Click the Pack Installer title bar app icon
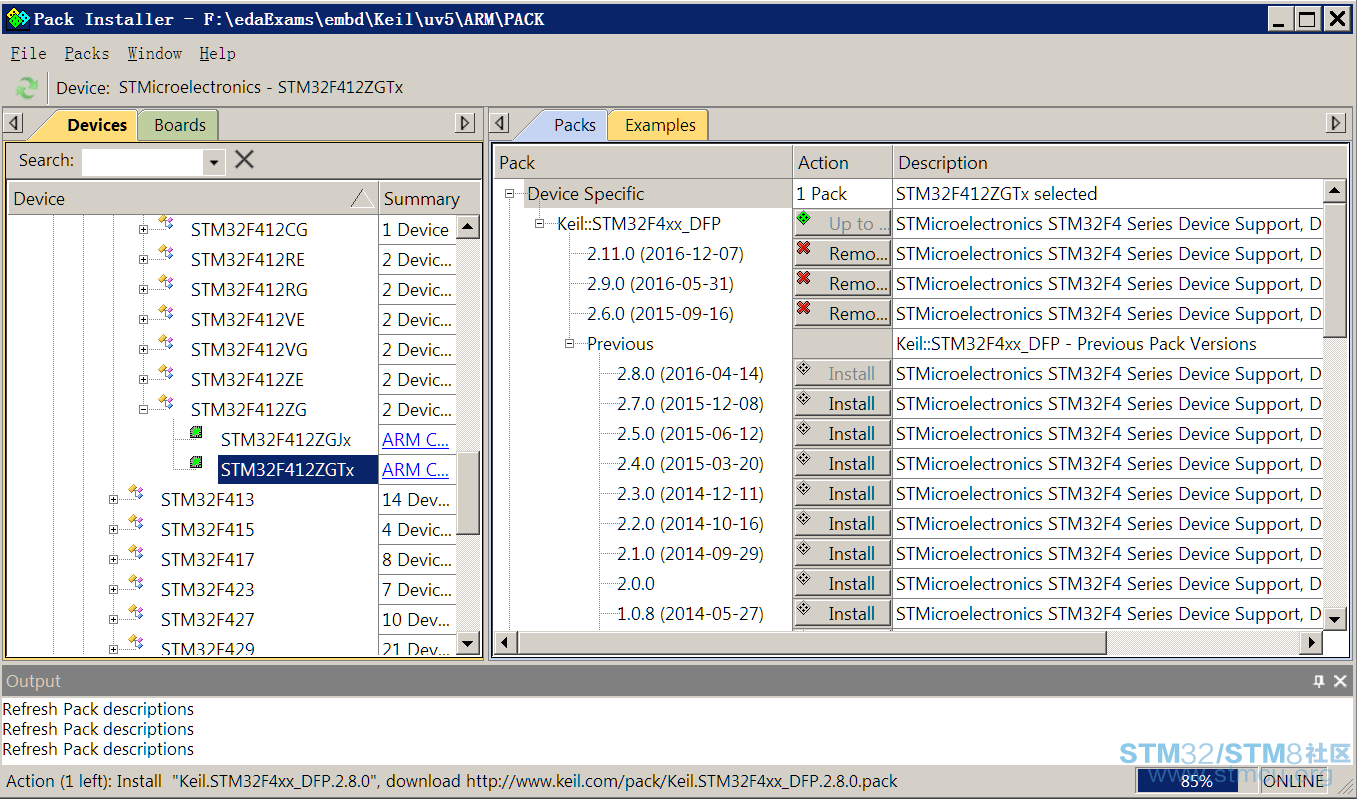The width and height of the screenshot is (1357, 799). click(17, 18)
